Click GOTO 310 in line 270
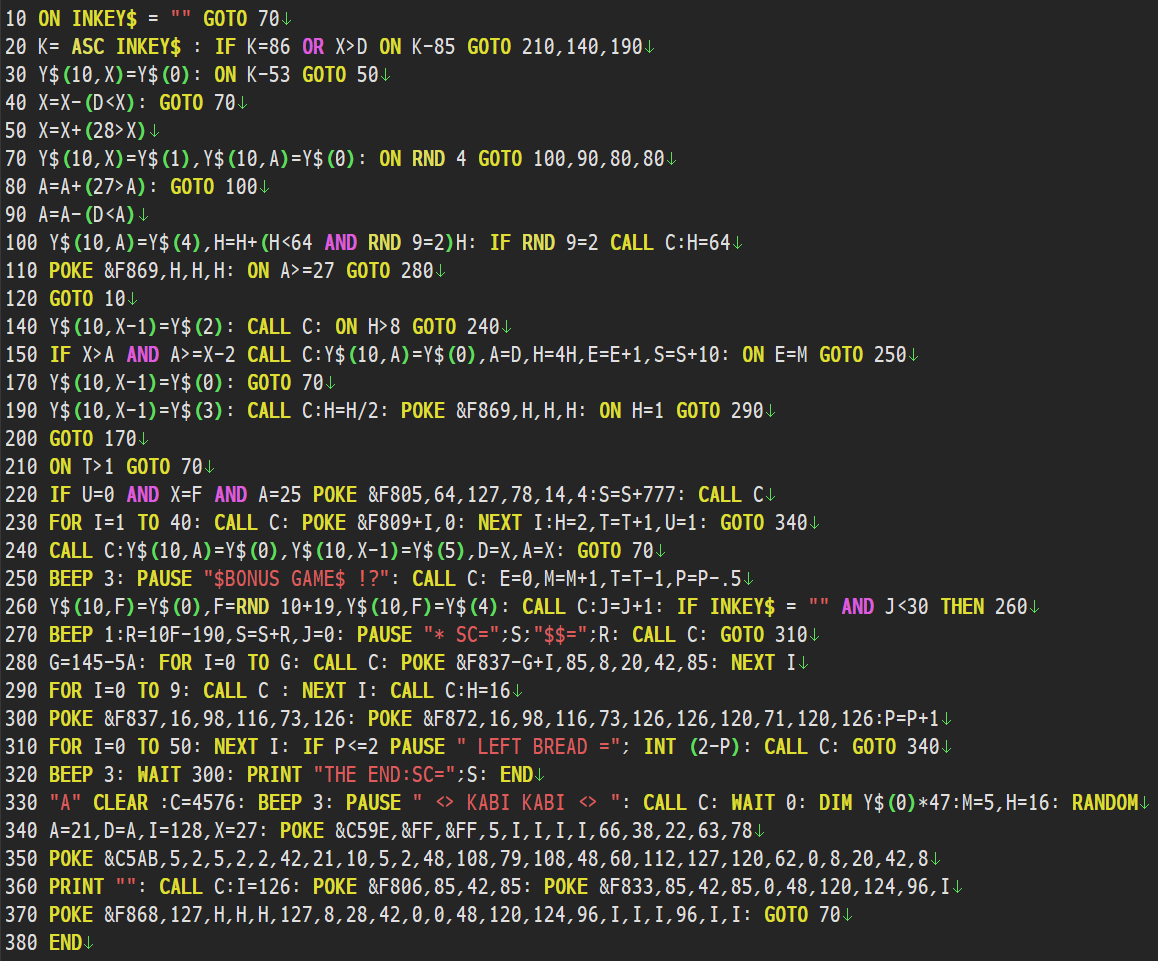Viewport: 1158px width, 961px height. tap(764, 635)
